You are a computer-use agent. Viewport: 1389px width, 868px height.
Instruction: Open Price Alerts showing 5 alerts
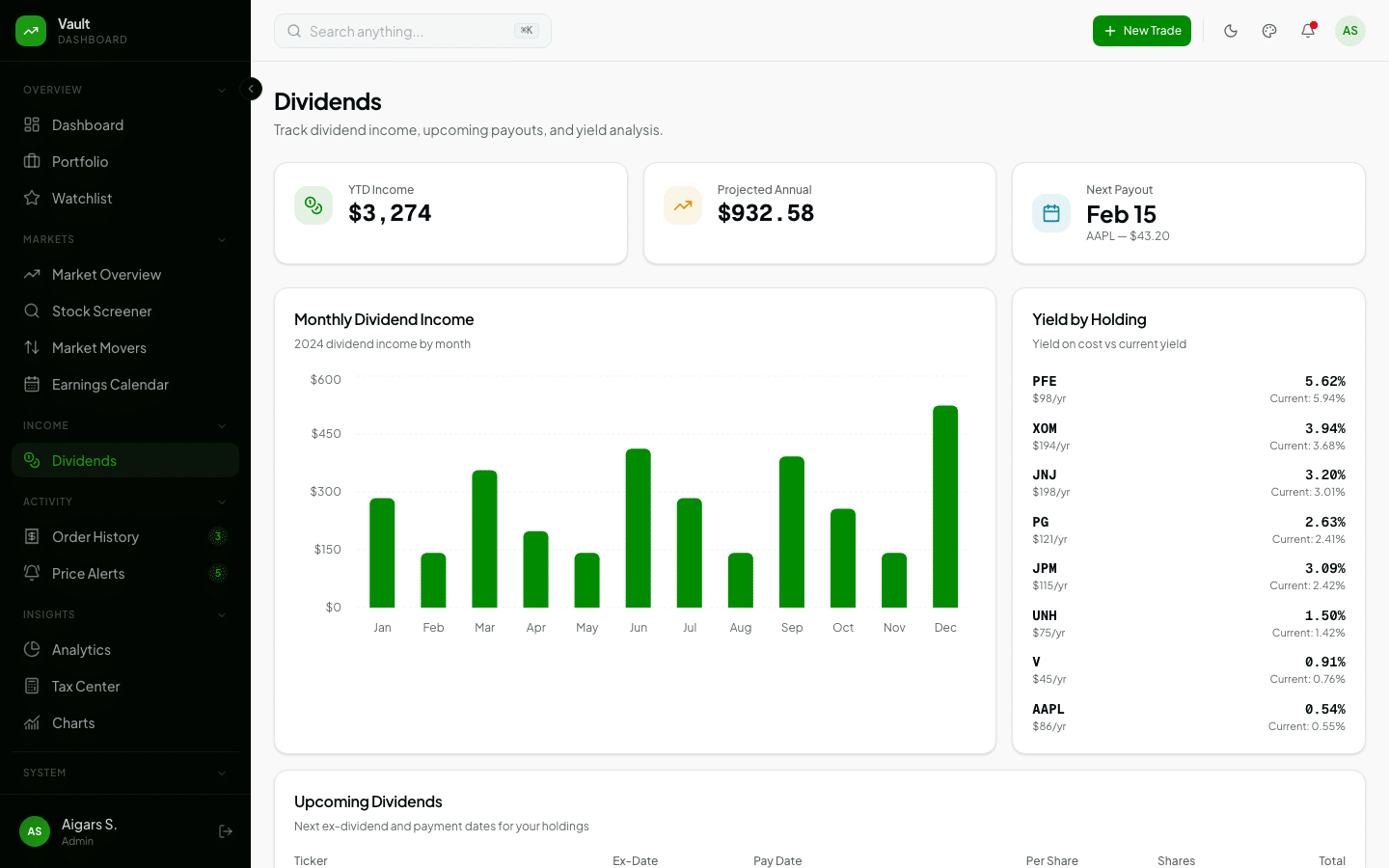pos(88,573)
